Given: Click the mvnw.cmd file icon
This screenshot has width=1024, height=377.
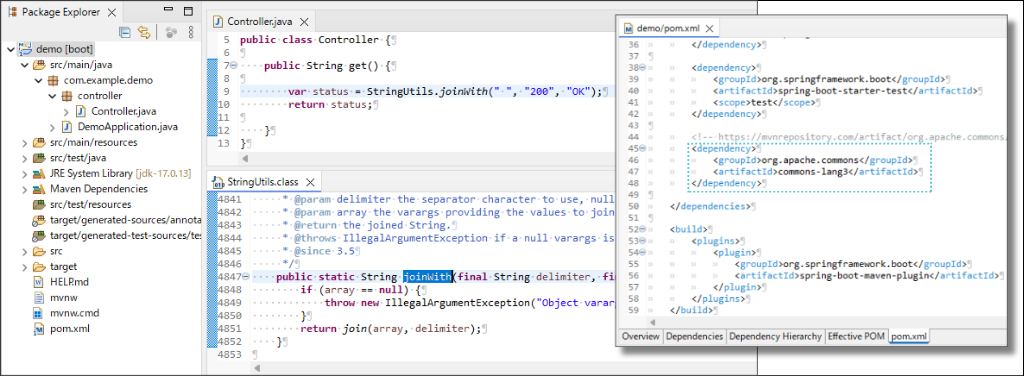Looking at the screenshot, I should coord(38,313).
